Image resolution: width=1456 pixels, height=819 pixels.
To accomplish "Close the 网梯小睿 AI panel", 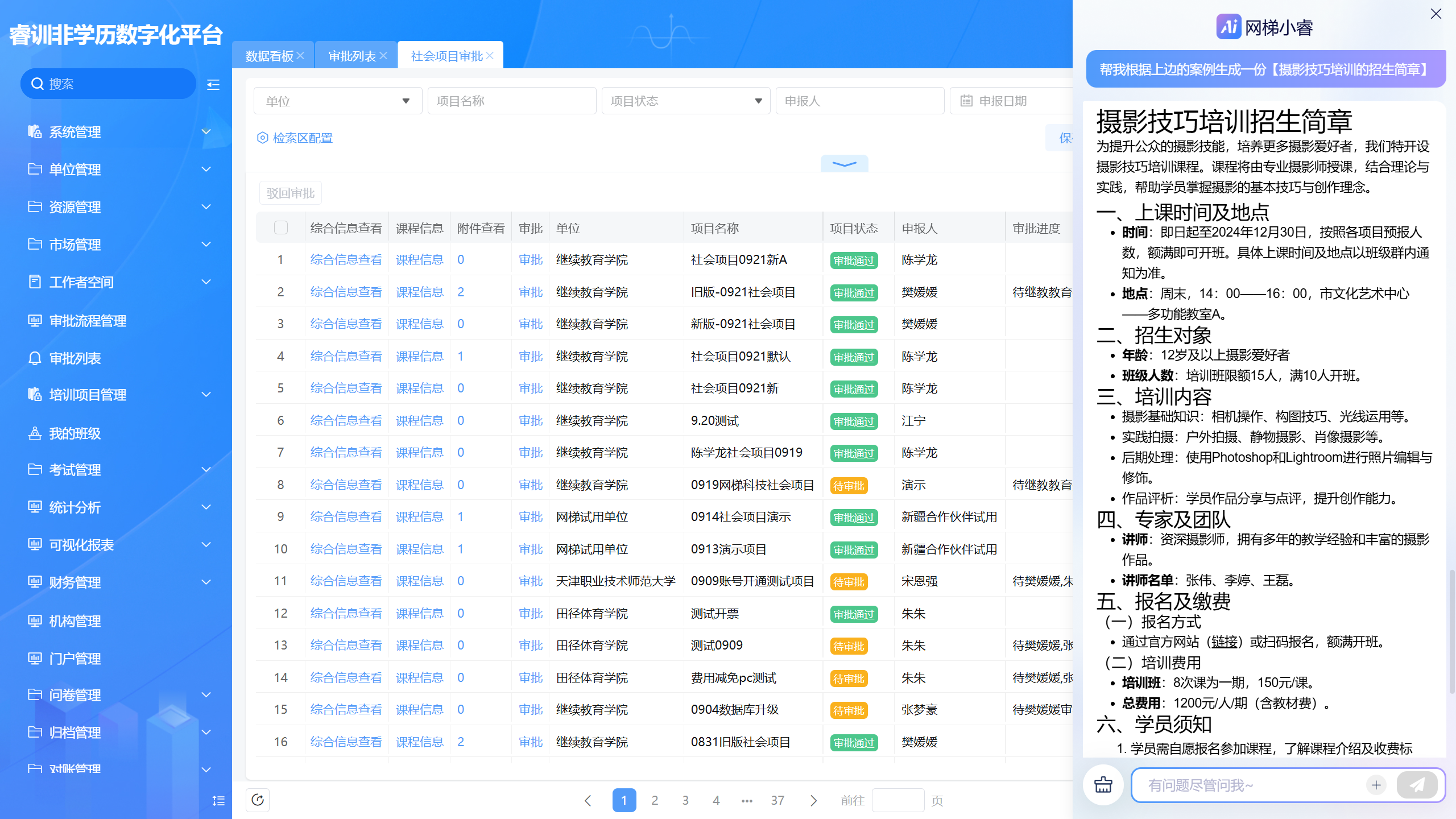I will pos(1436,14).
